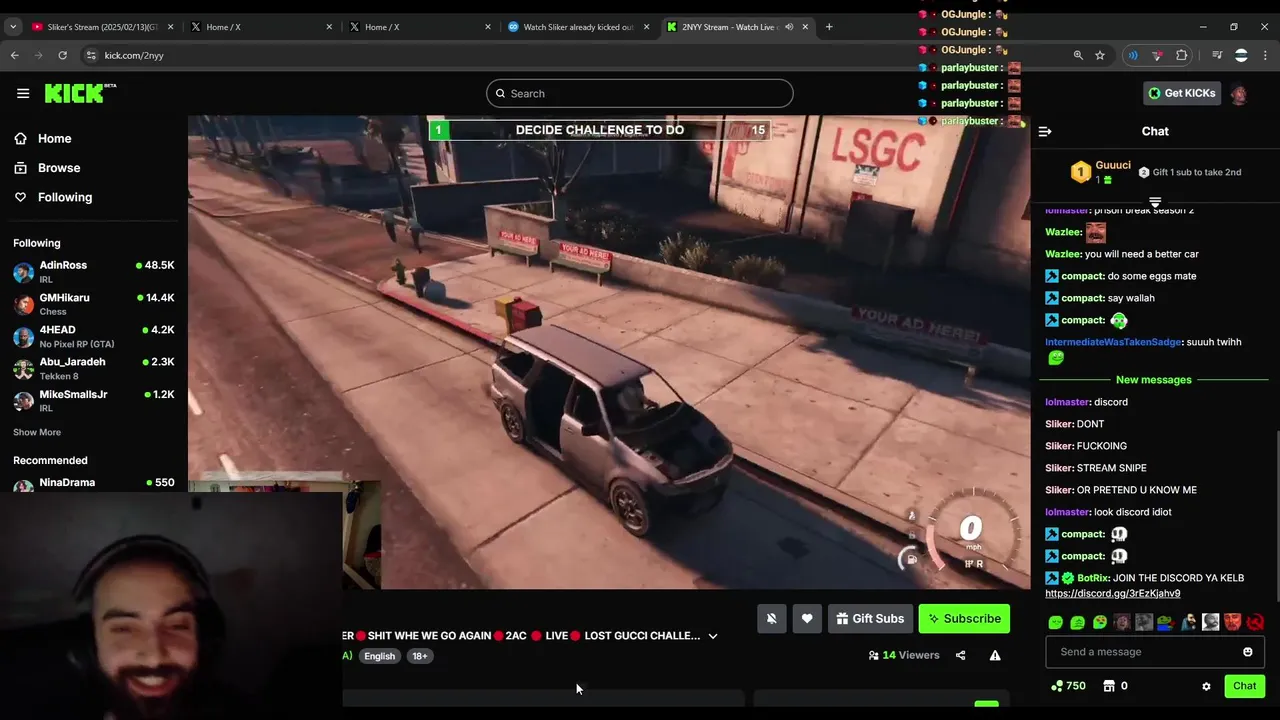Switch to Sliker's Stream YouTube tab
The image size is (1280, 720).
[102, 27]
